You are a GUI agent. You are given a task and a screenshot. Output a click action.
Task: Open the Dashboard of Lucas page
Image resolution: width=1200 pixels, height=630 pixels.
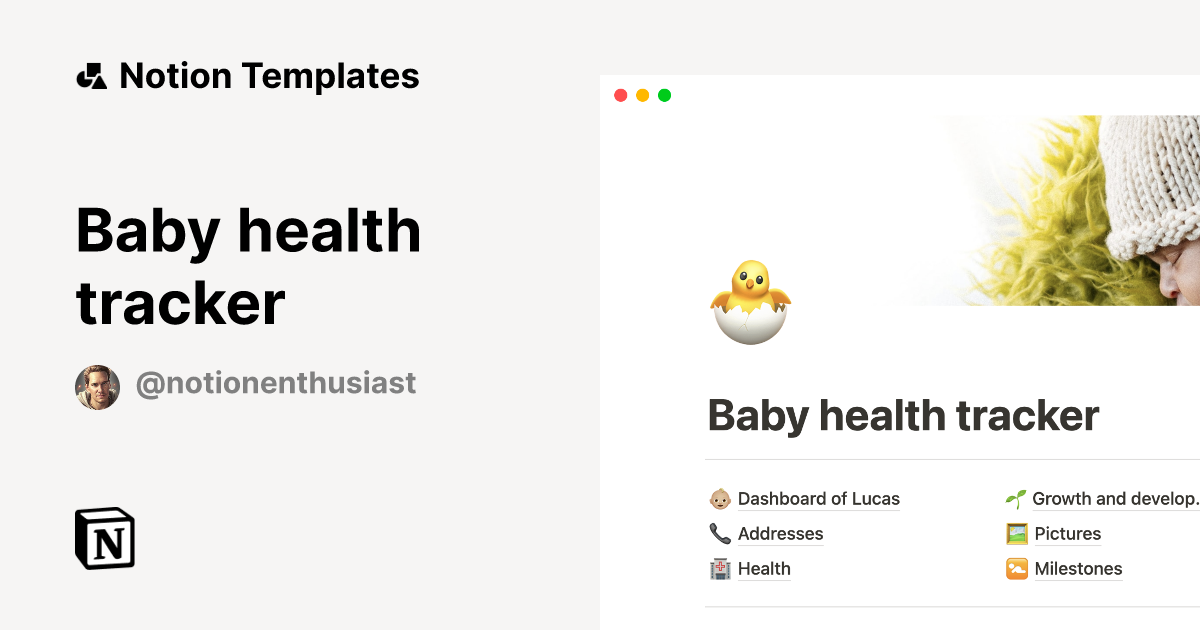(x=818, y=499)
